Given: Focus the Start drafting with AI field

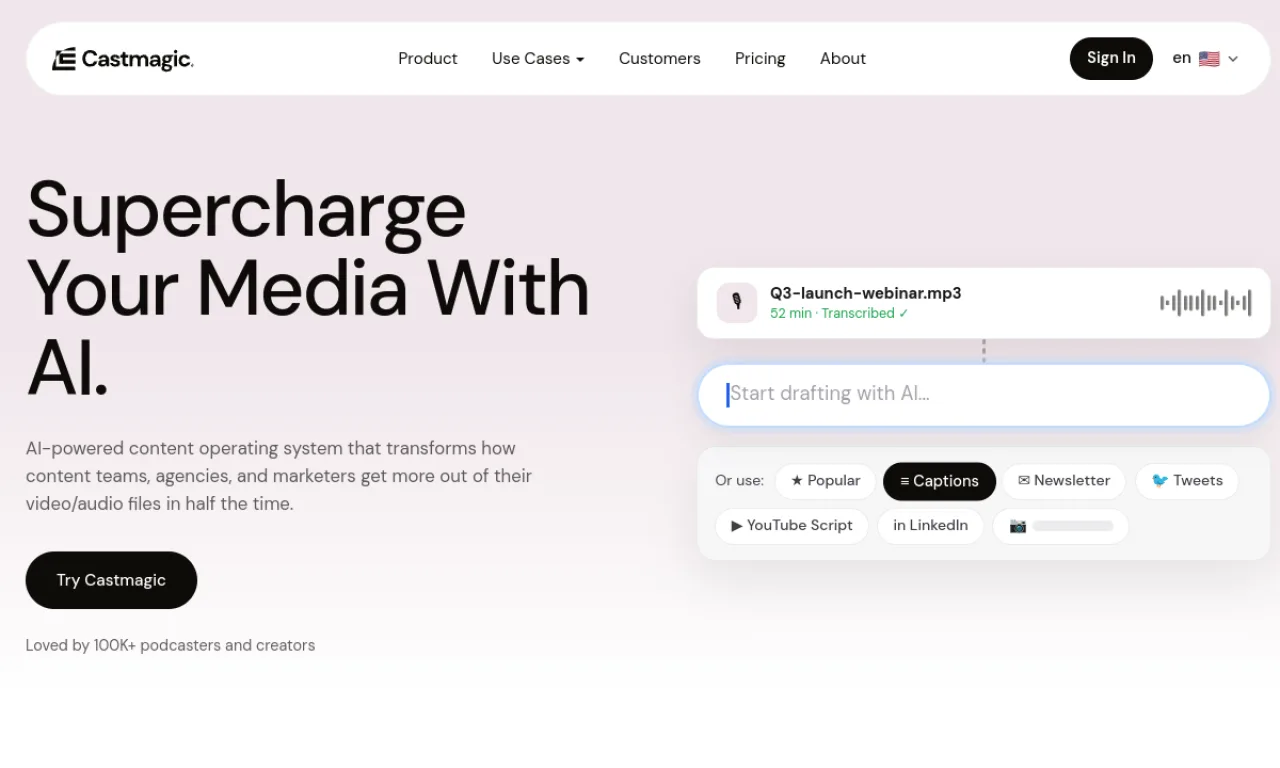Looking at the screenshot, I should 984,394.
